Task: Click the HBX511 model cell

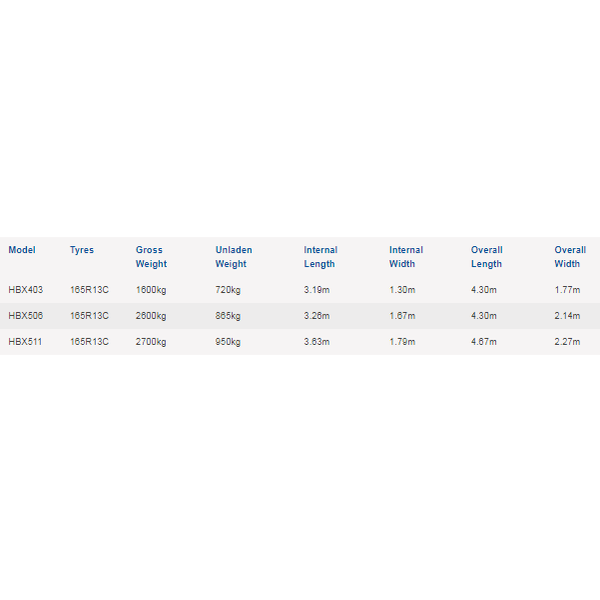Action: click(25, 342)
